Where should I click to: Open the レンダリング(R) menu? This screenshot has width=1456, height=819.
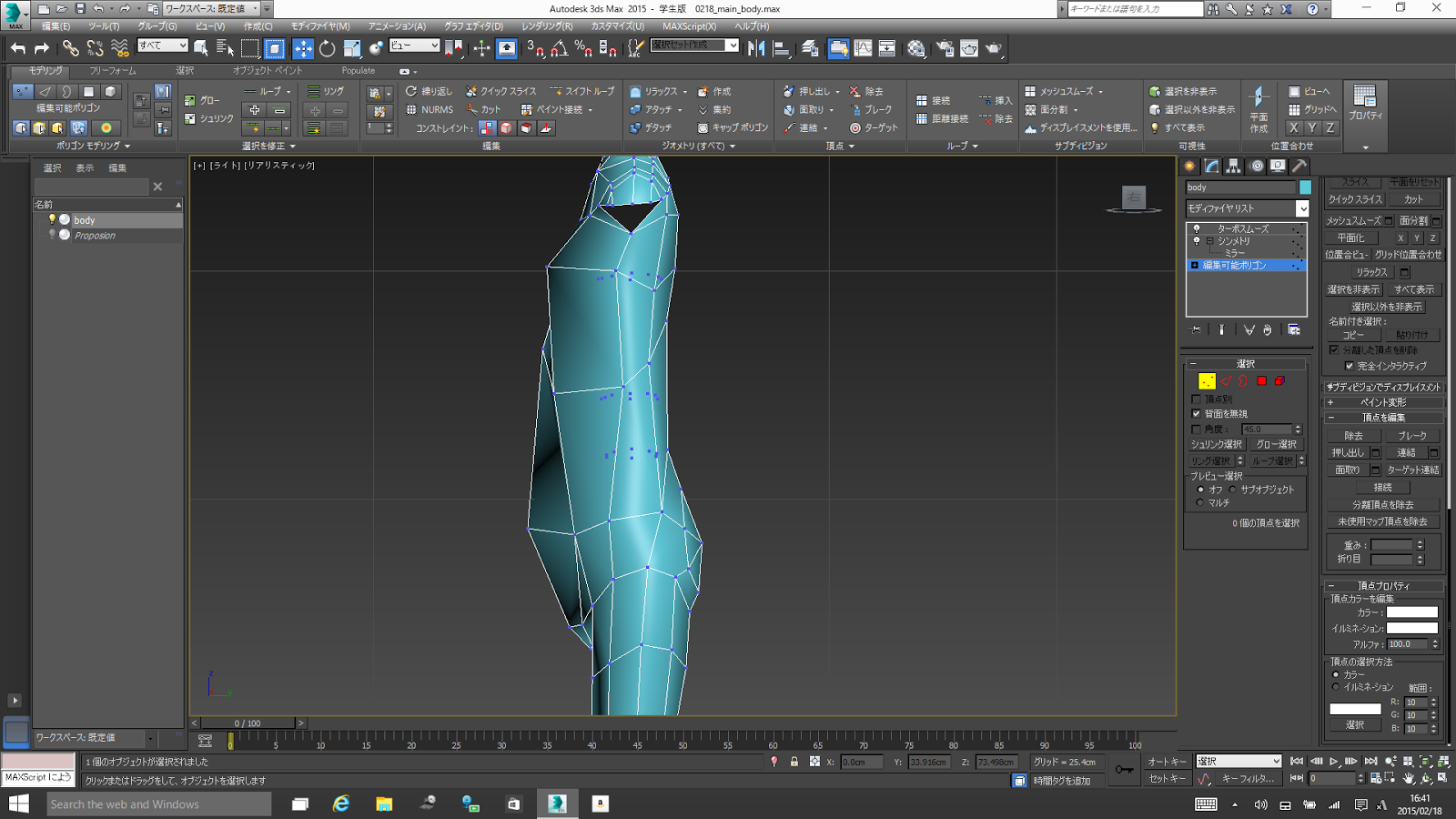tap(547, 26)
